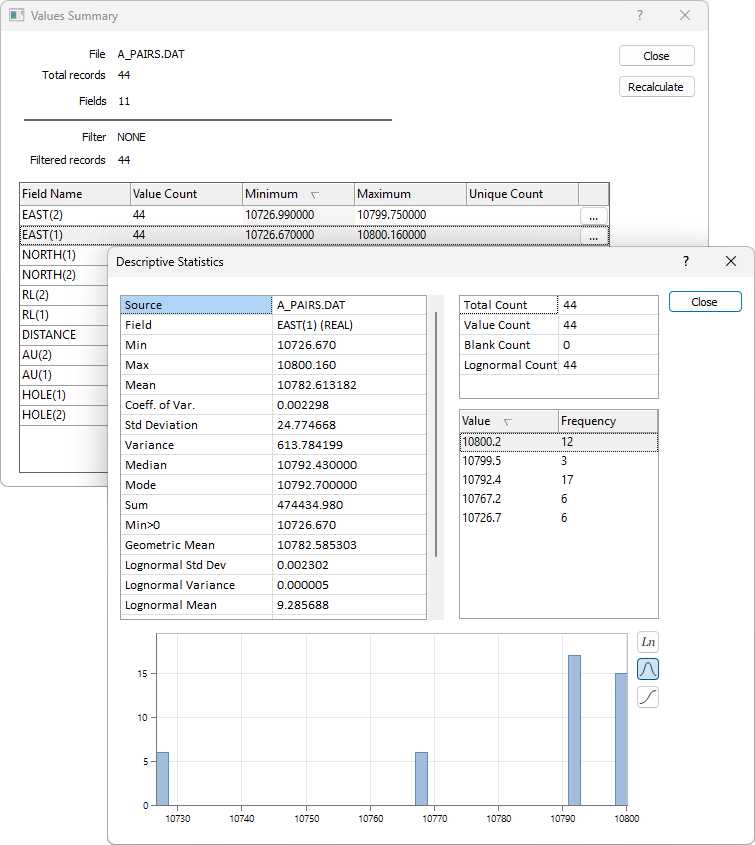Screen dimensions: 755x845
Task: Click the Field Name column header
Action: 75,194
